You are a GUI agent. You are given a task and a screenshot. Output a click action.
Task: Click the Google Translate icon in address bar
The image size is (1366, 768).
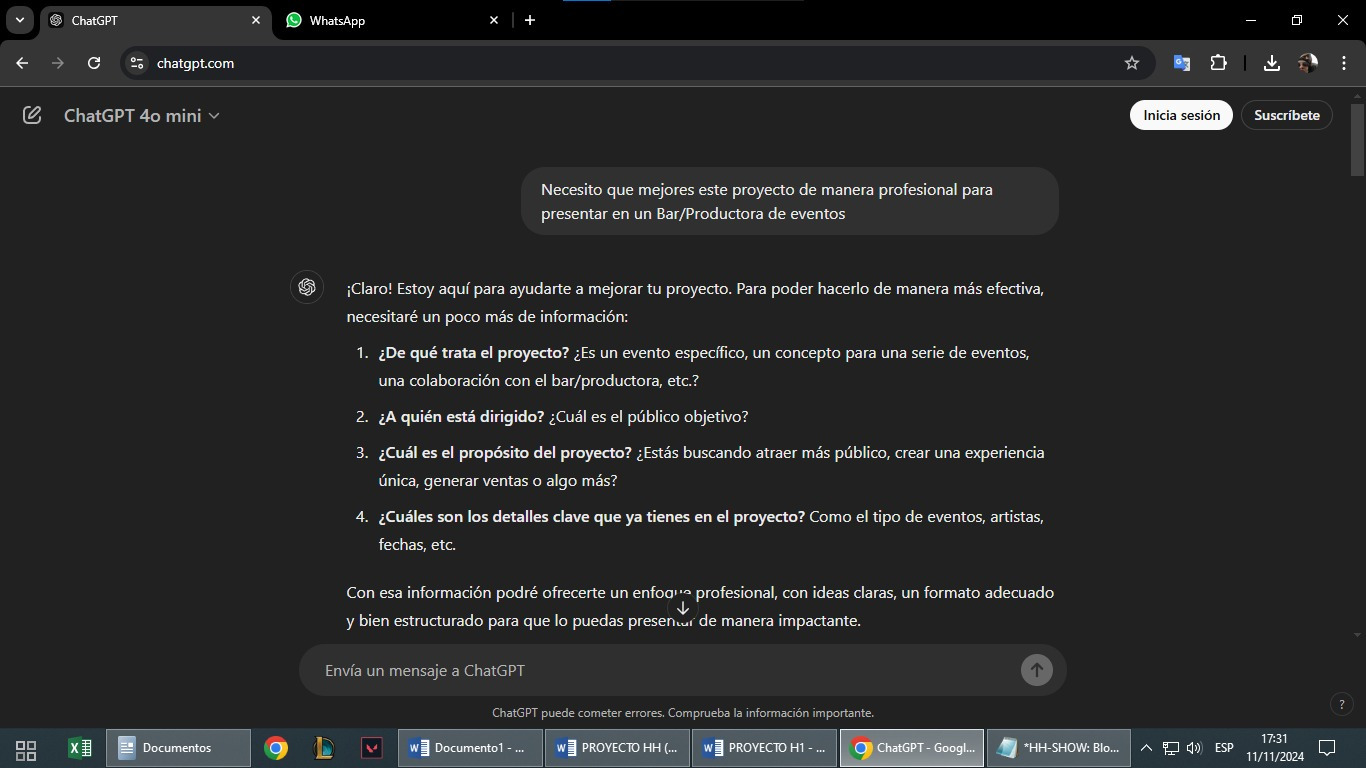1181,63
